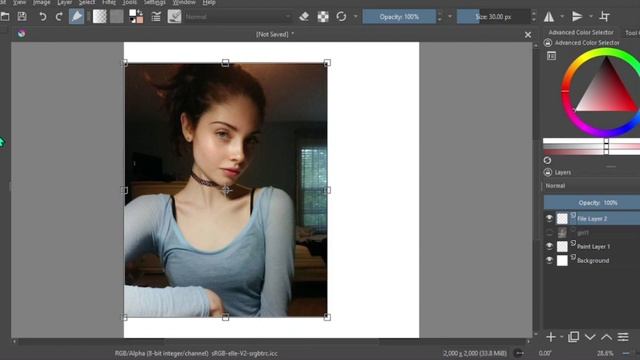Open the Settings menu
Image resolution: width=640 pixels, height=360 pixels.
155,2
